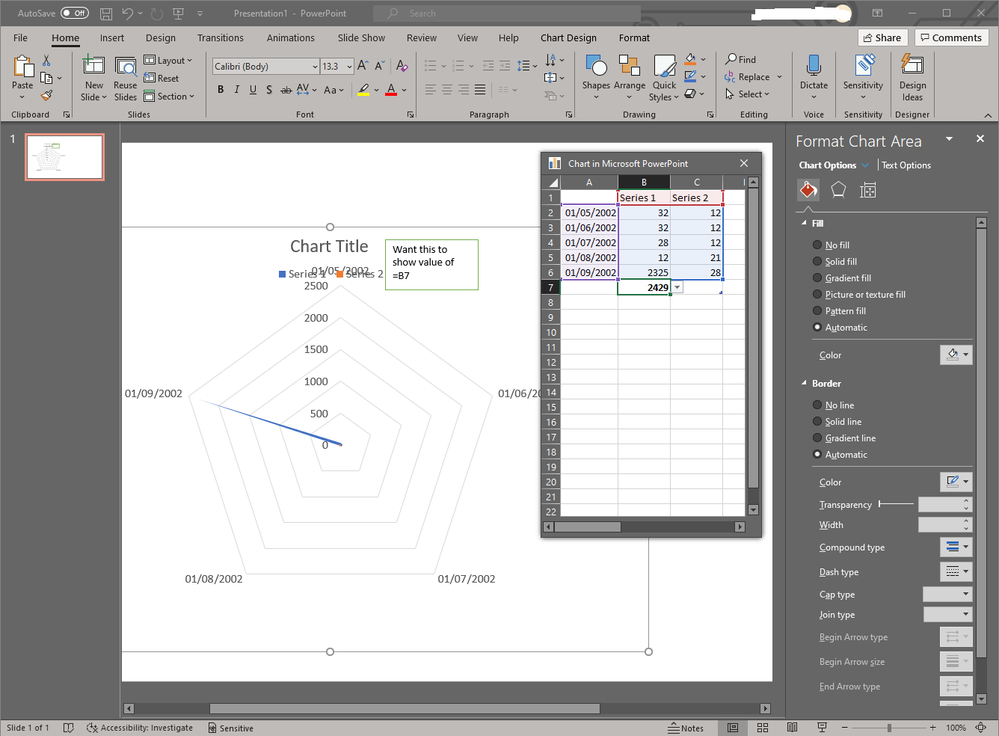
Task: Select Fill & Line paint bucket tab
Action: pyautogui.click(x=809, y=190)
